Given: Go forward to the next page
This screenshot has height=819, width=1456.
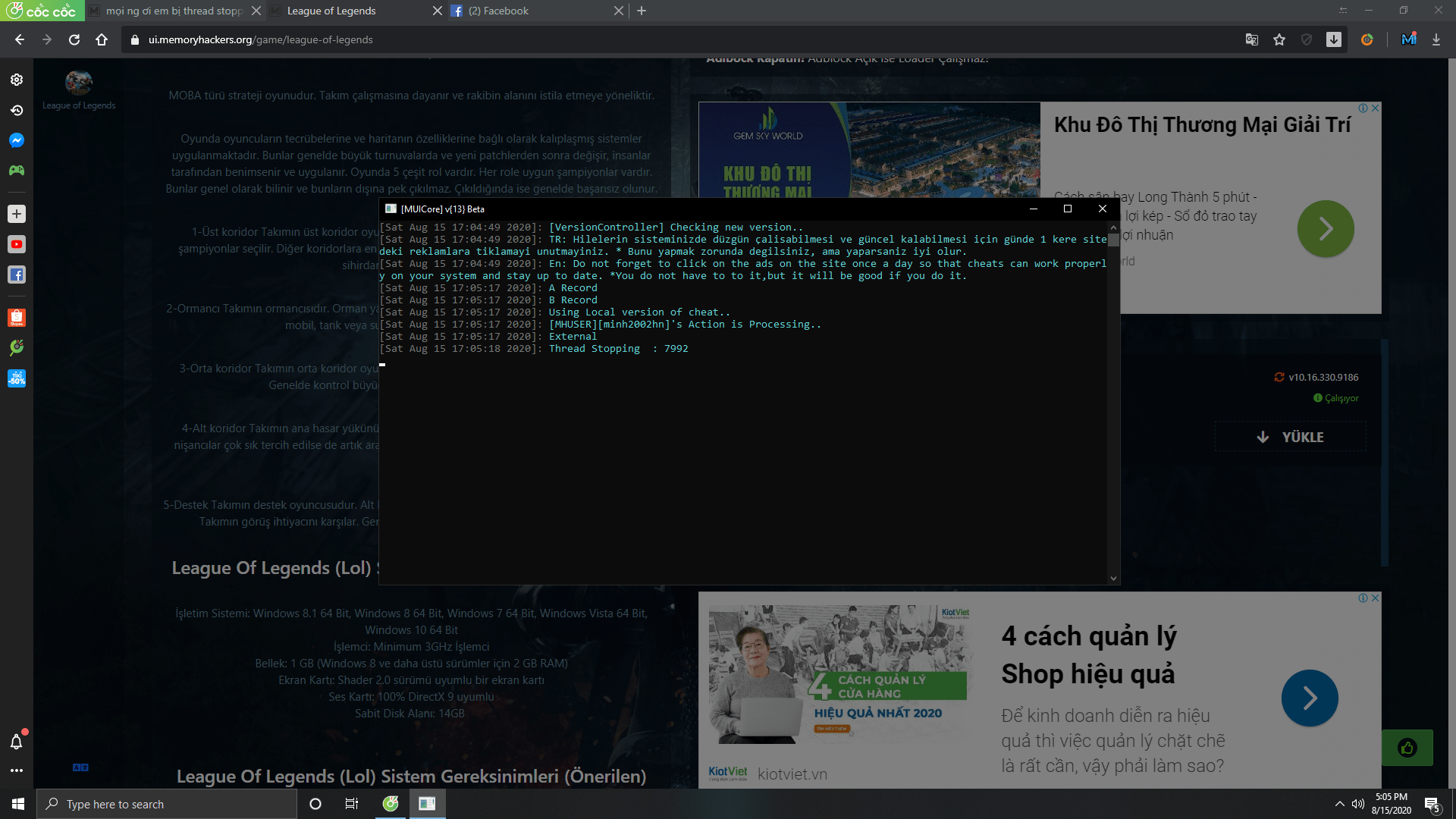Looking at the screenshot, I should [x=47, y=39].
